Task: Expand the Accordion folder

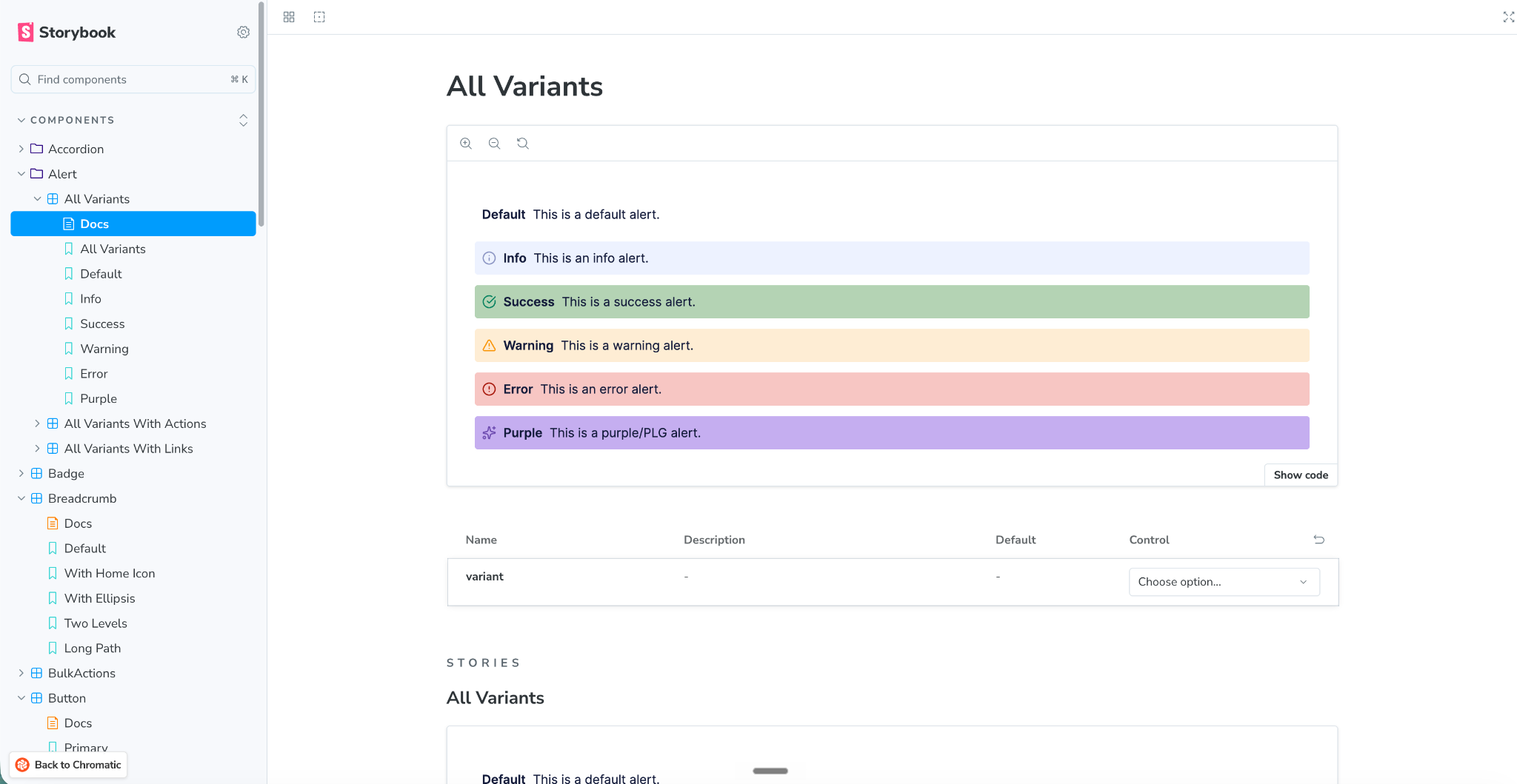Action: 21,149
